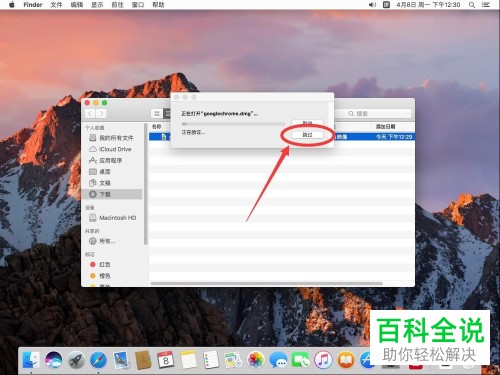Open the Apple menu
This screenshot has height=375, width=500.
click(x=12, y=5)
